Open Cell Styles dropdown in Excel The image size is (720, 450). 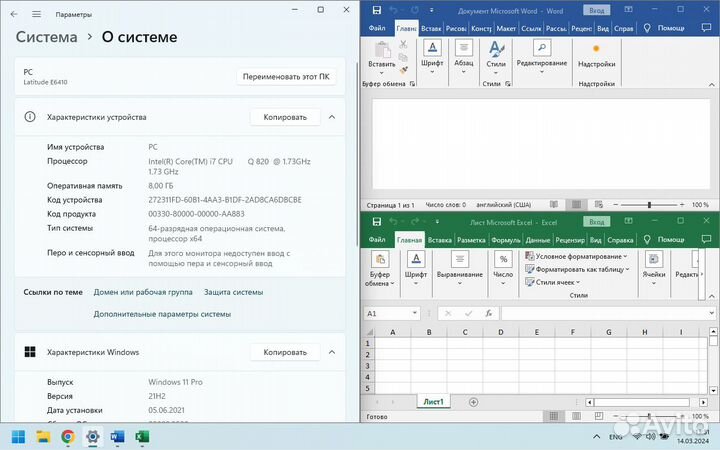553,282
